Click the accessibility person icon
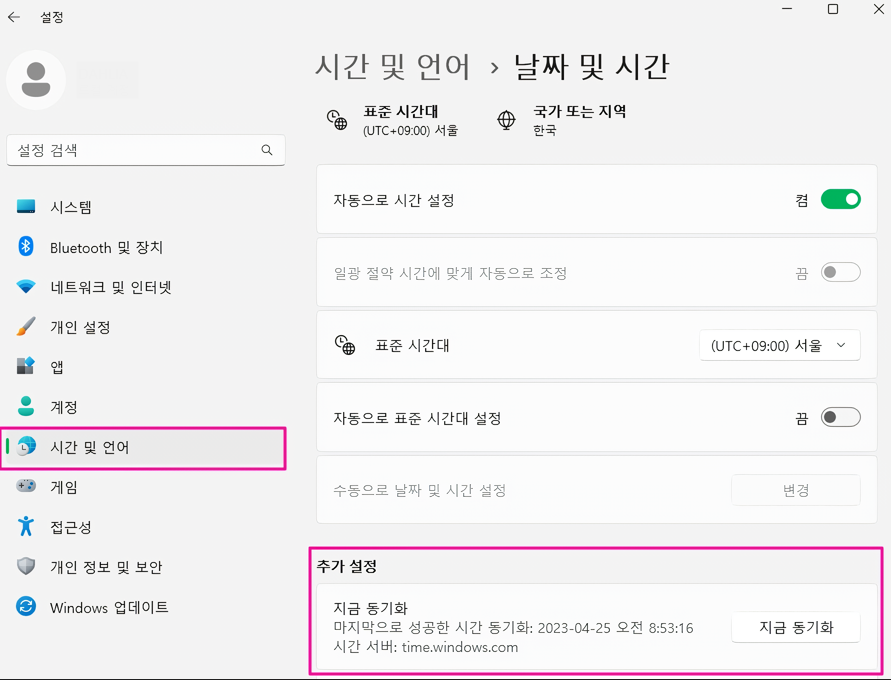The height and width of the screenshot is (680, 891). pyautogui.click(x=26, y=527)
